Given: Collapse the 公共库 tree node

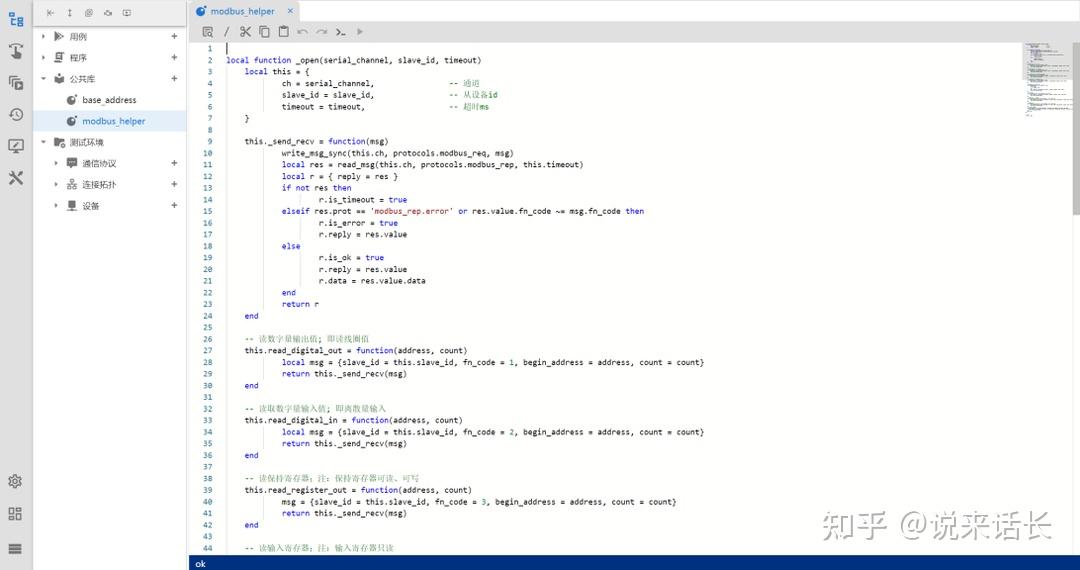Looking at the screenshot, I should [x=43, y=79].
